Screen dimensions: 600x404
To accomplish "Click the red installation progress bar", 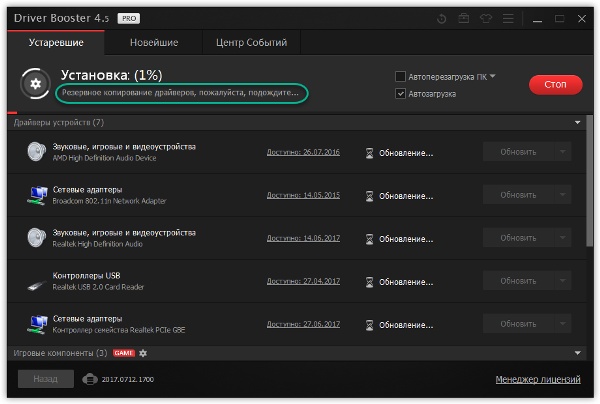I will (x=12, y=112).
